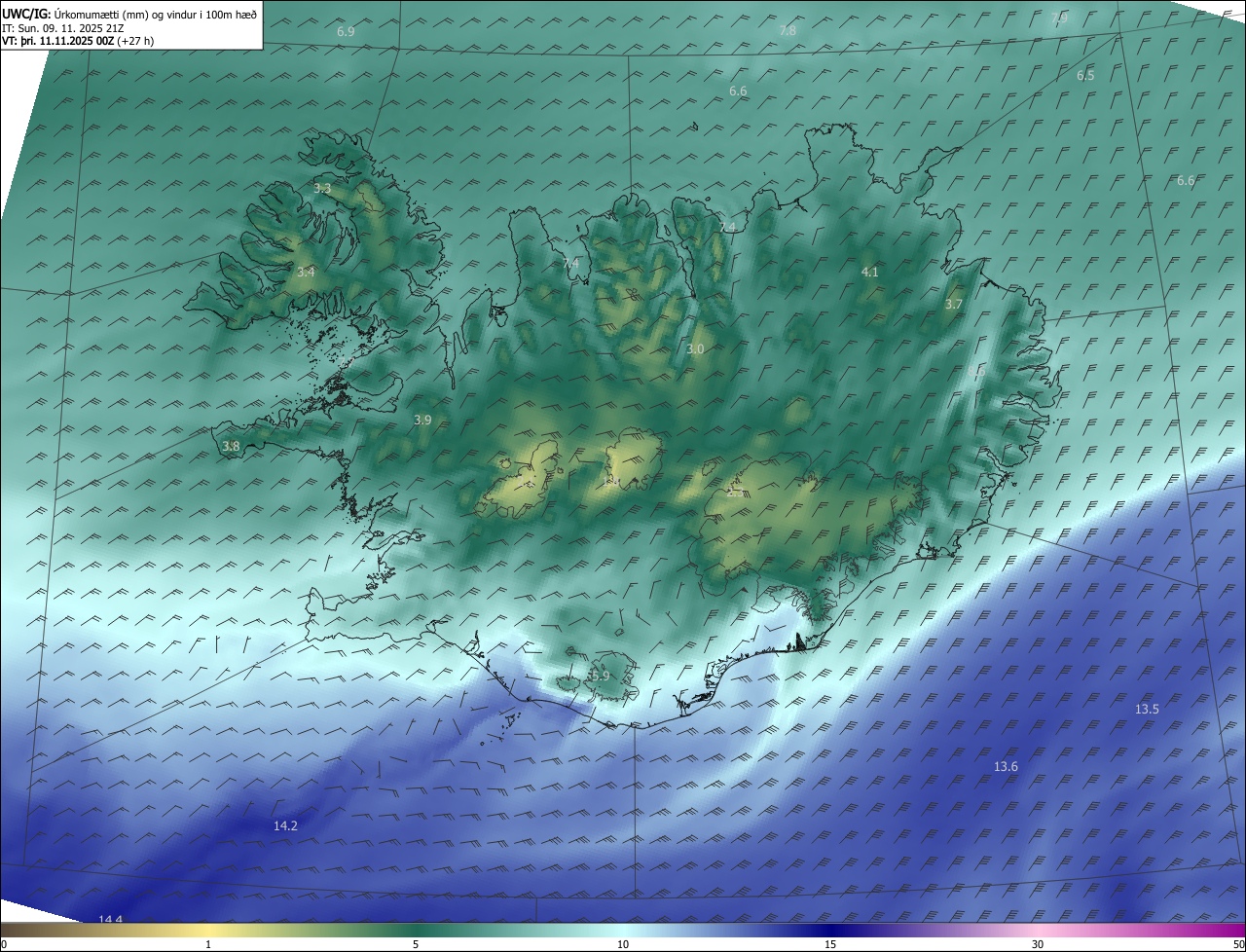
Task: Click the 3.9 value label
Action: (x=422, y=421)
